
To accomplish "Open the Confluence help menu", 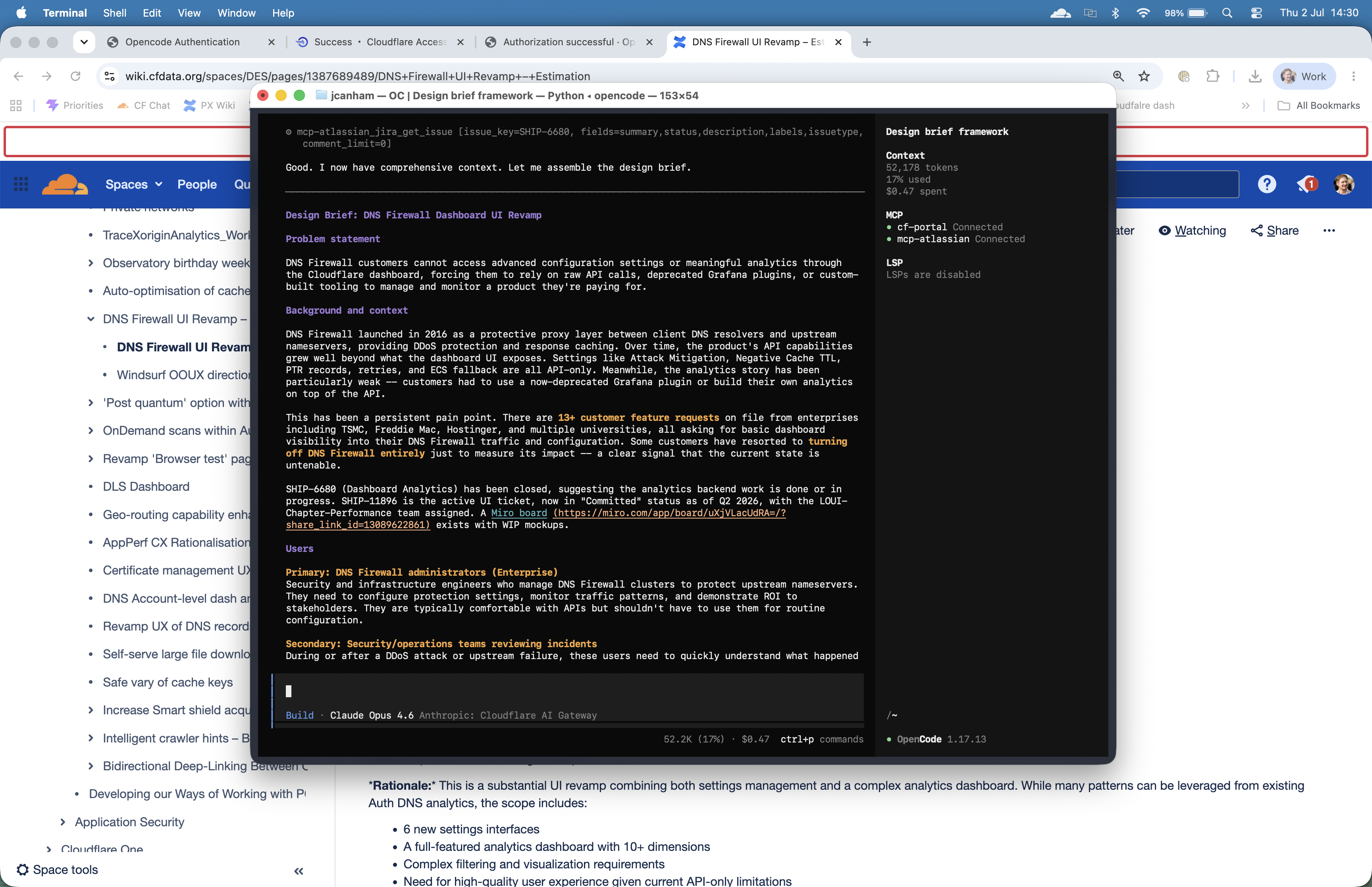I will pos(1267,184).
